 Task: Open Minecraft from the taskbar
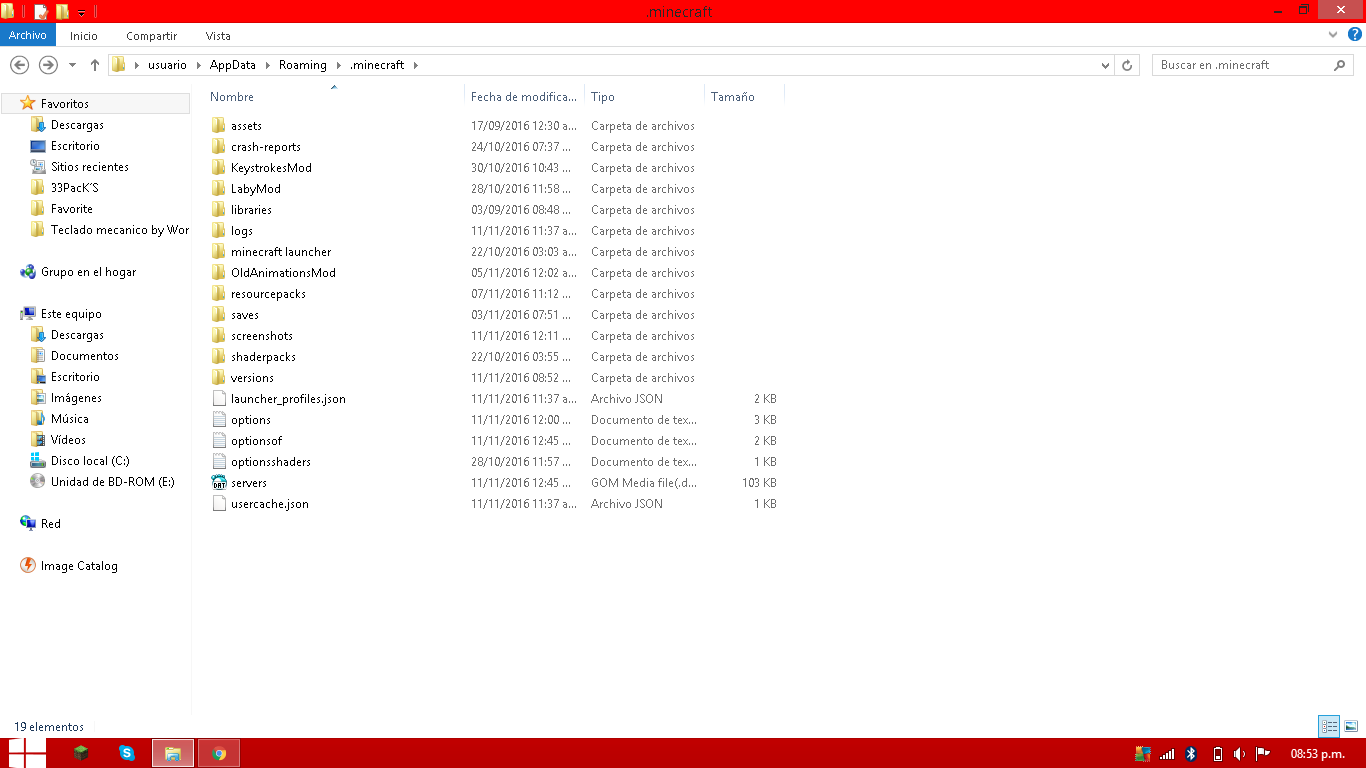click(81, 753)
